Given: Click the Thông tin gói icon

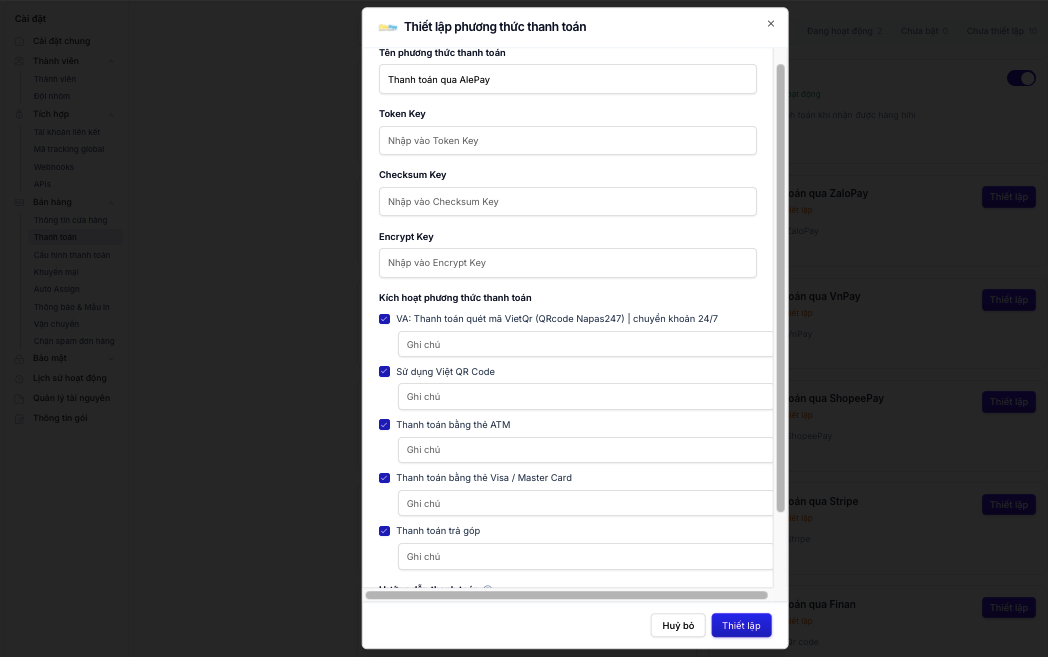Looking at the screenshot, I should point(19,419).
